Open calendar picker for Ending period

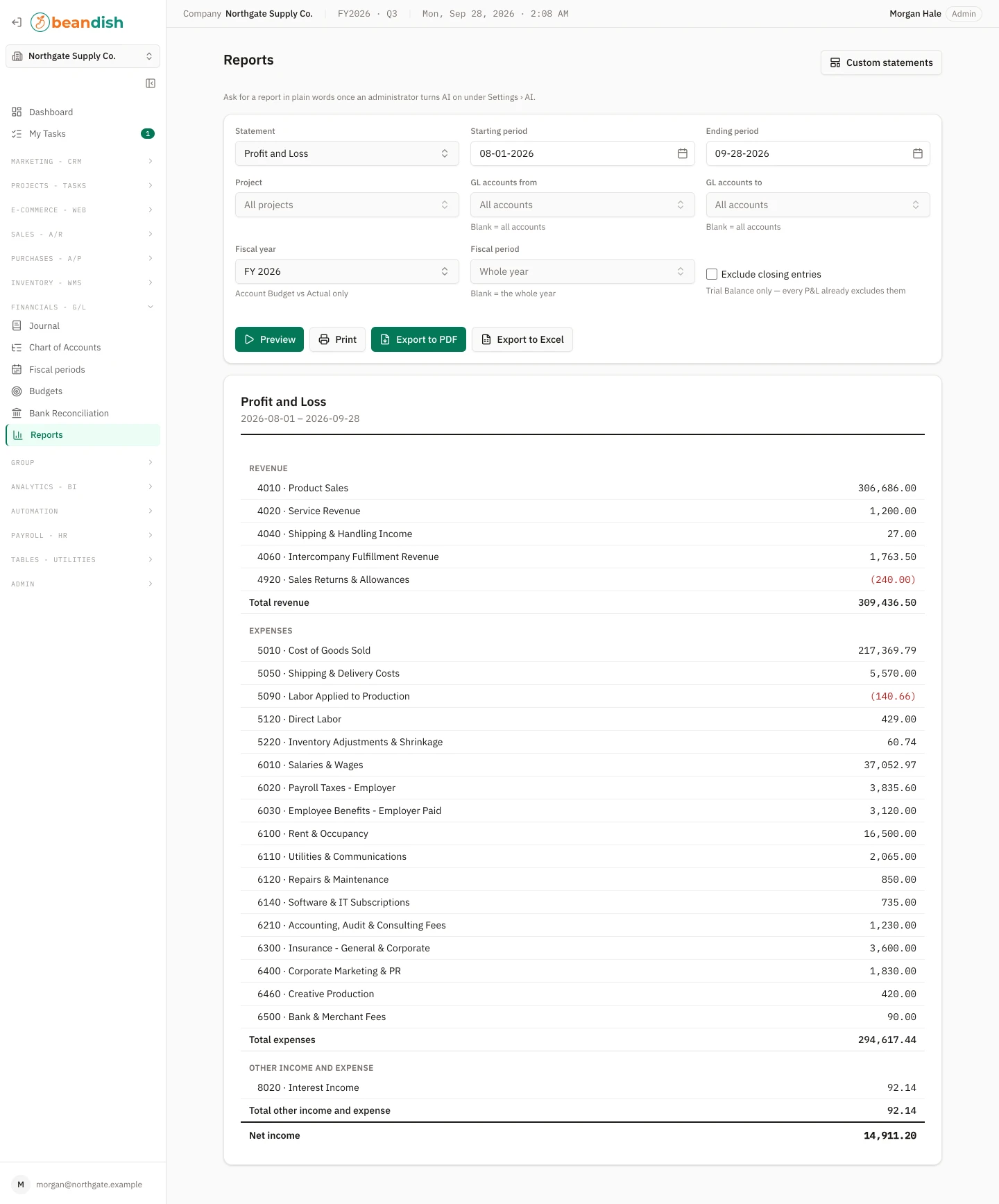[x=918, y=153]
